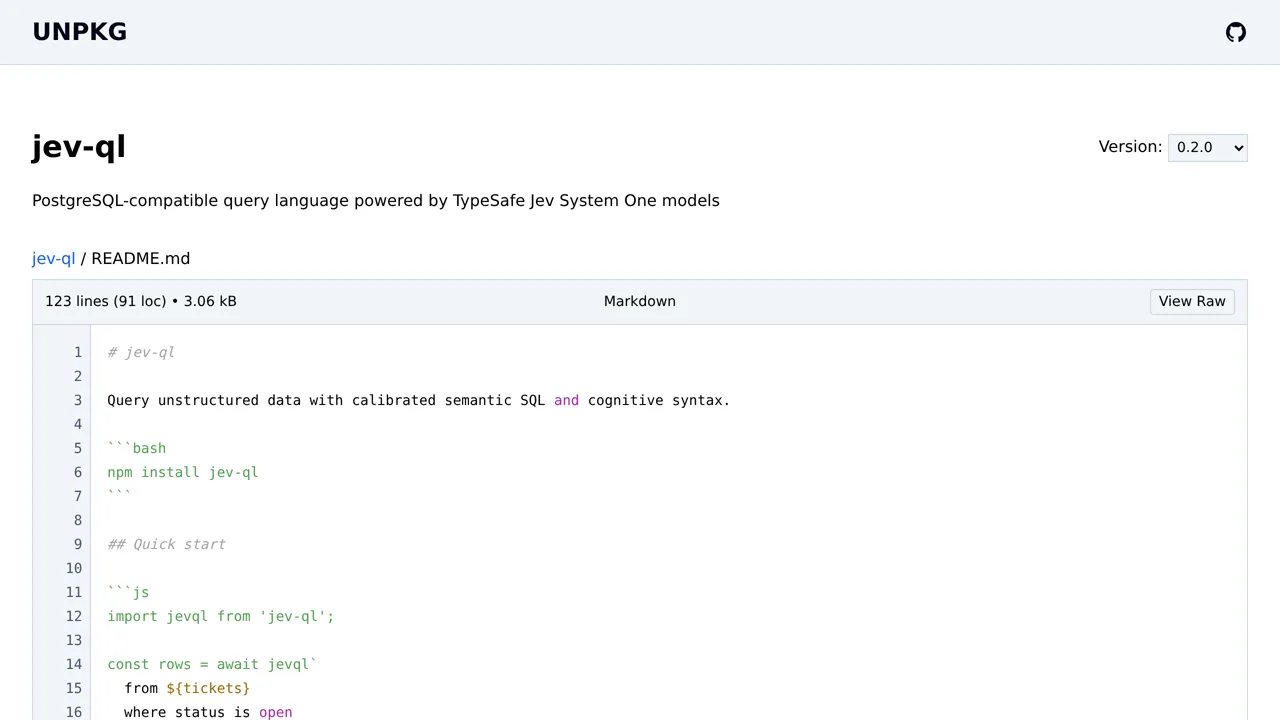
Task: Click line number 14
Action: [73, 664]
